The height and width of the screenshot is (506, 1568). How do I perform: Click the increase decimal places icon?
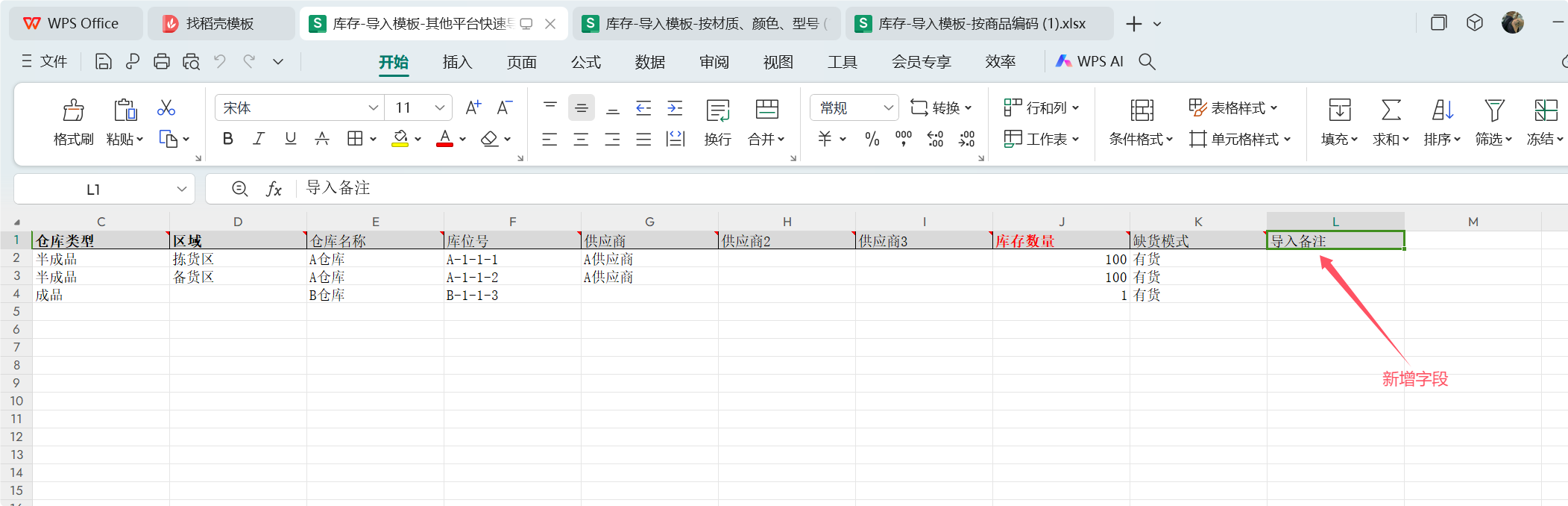[x=935, y=139]
